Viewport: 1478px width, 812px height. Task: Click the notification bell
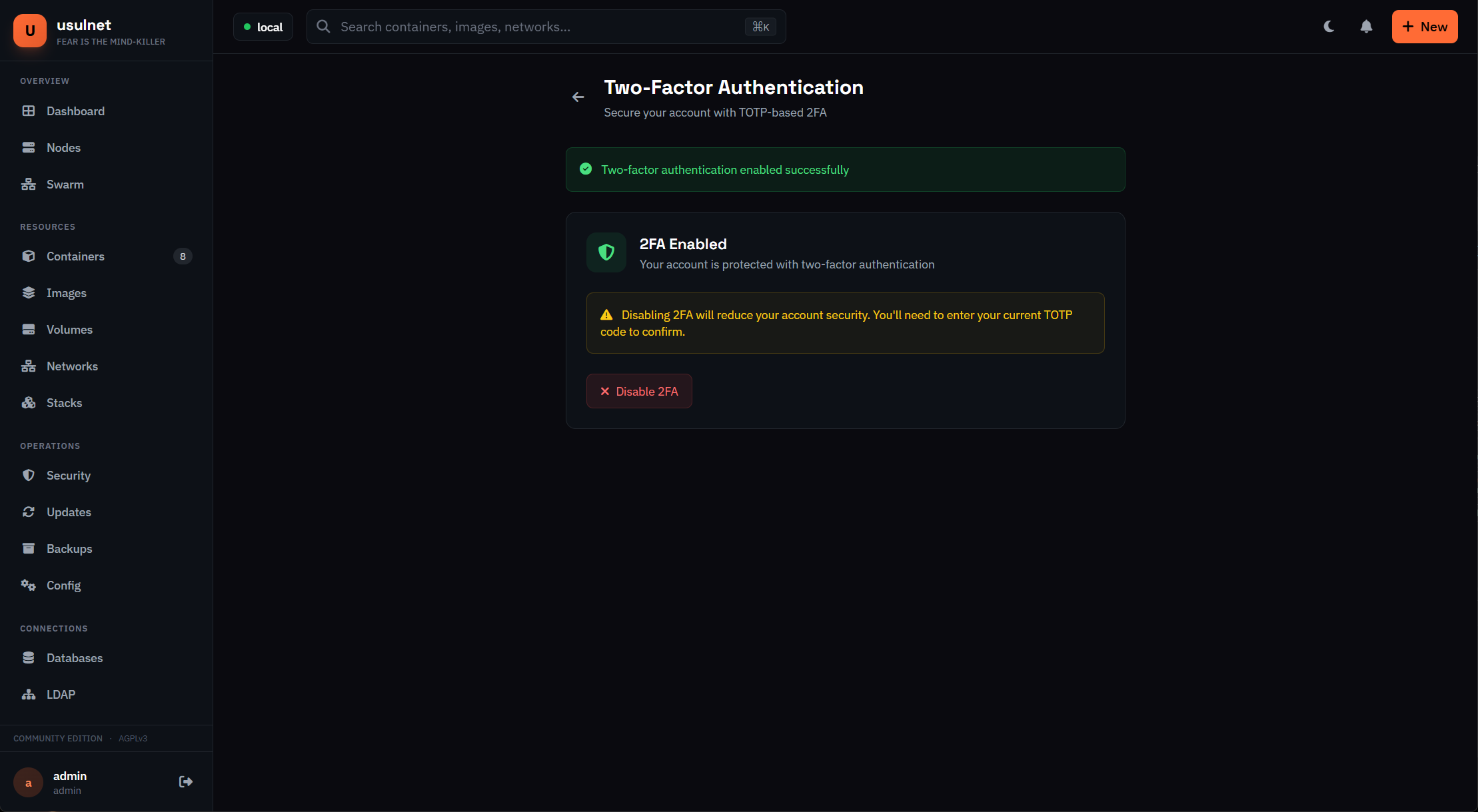pos(1366,27)
